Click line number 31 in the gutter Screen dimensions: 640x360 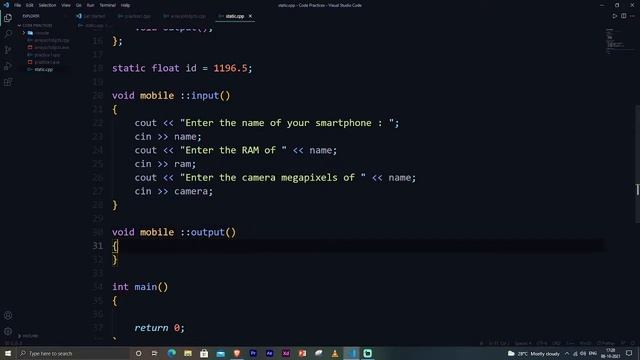[98, 246]
